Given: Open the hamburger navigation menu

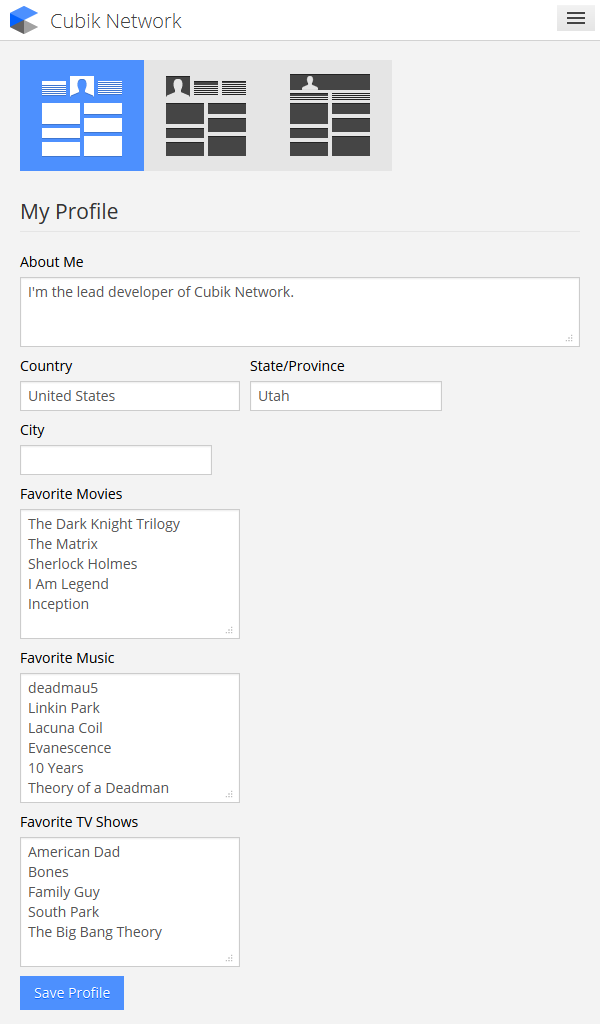Looking at the screenshot, I should pyautogui.click(x=575, y=18).
